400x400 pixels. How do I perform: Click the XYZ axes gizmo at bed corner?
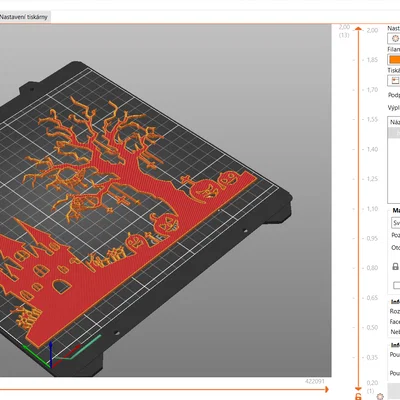50,354
